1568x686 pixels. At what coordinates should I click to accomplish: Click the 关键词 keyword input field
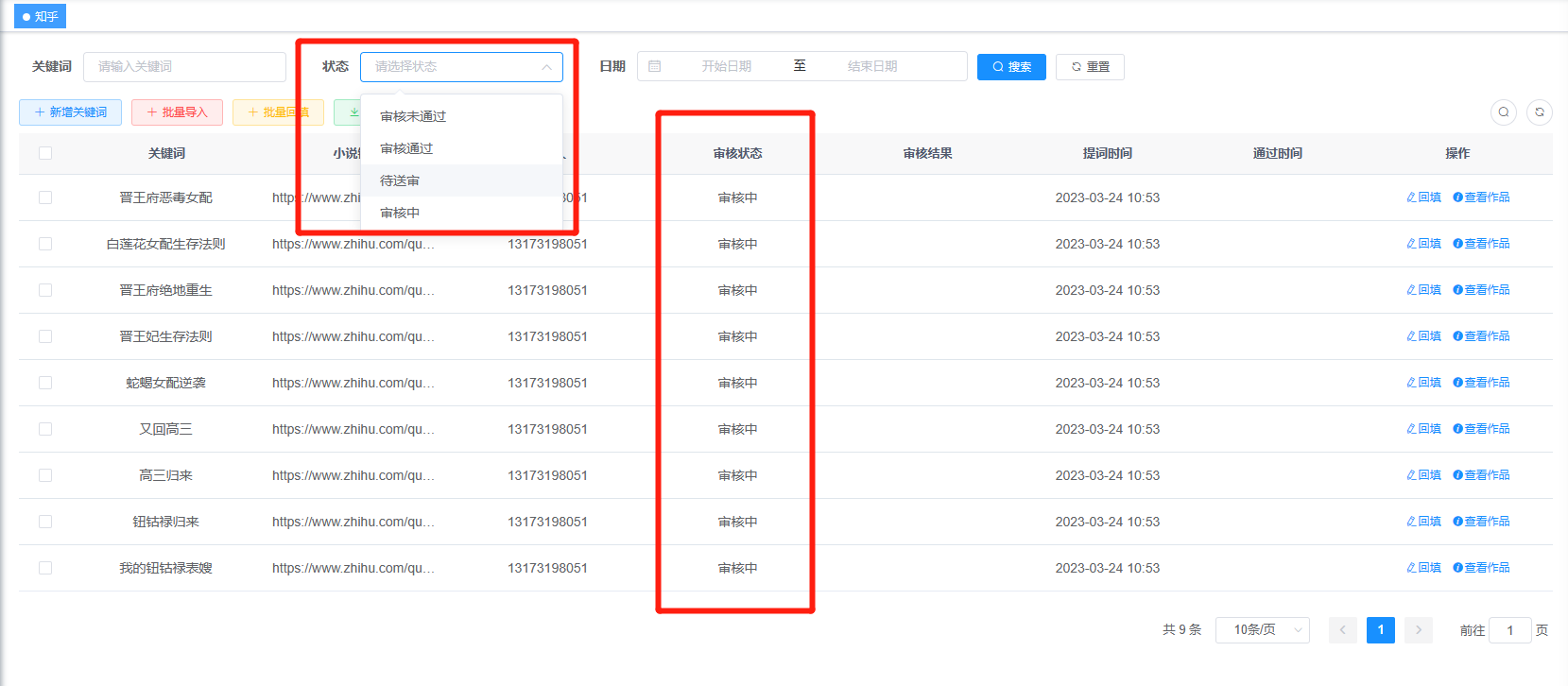click(x=184, y=67)
